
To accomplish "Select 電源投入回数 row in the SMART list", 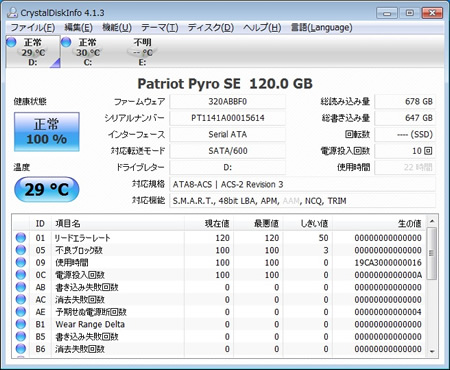I will click(219, 275).
